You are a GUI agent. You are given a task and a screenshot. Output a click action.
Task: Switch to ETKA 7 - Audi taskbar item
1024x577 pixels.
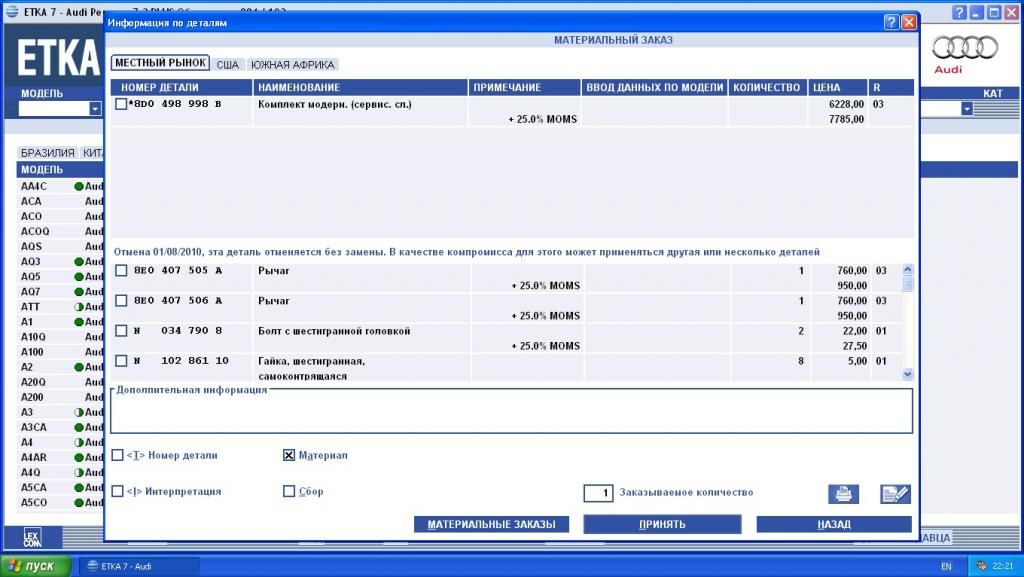click(x=139, y=566)
